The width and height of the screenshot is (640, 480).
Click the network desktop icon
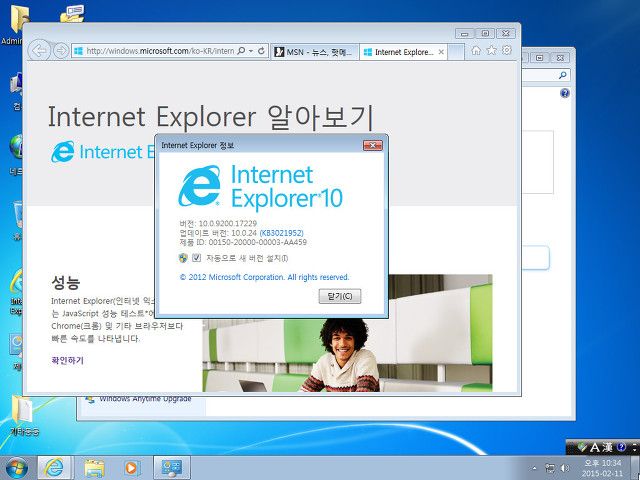click(x=17, y=154)
